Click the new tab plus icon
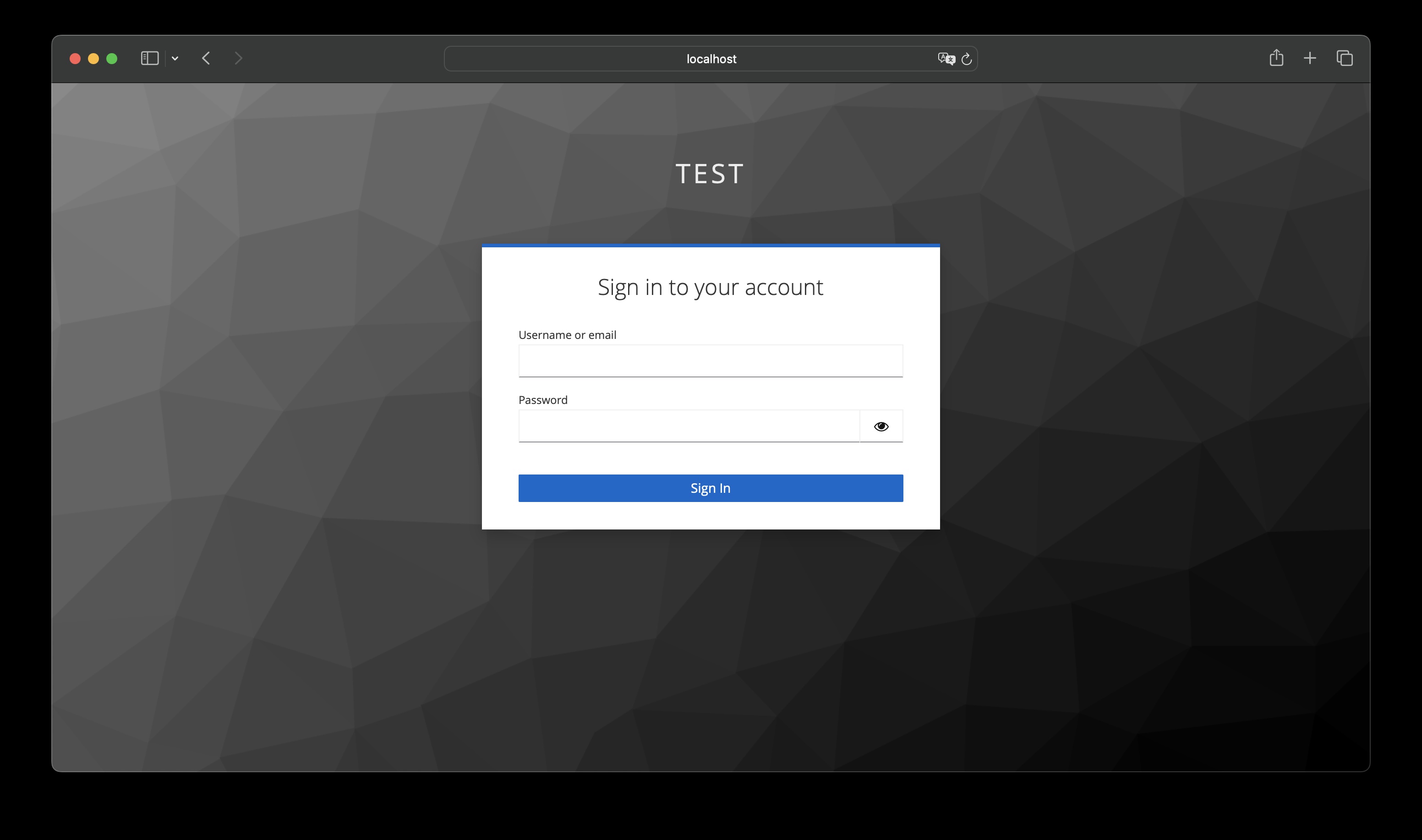Screen dimensions: 1422x840 pos(1311,58)
